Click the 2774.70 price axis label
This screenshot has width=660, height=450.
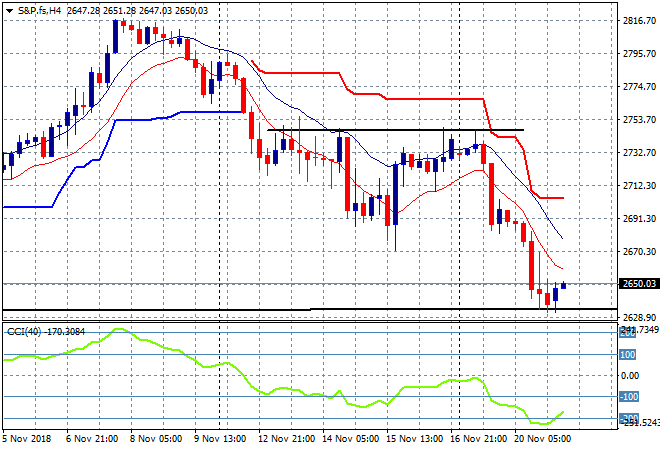coord(639,86)
